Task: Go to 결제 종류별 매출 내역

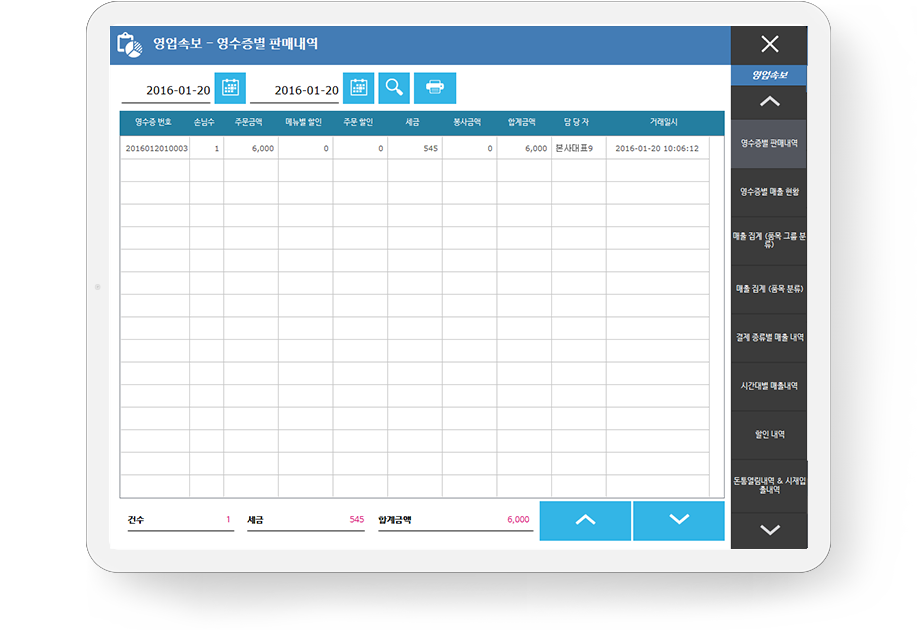Action: click(x=769, y=338)
